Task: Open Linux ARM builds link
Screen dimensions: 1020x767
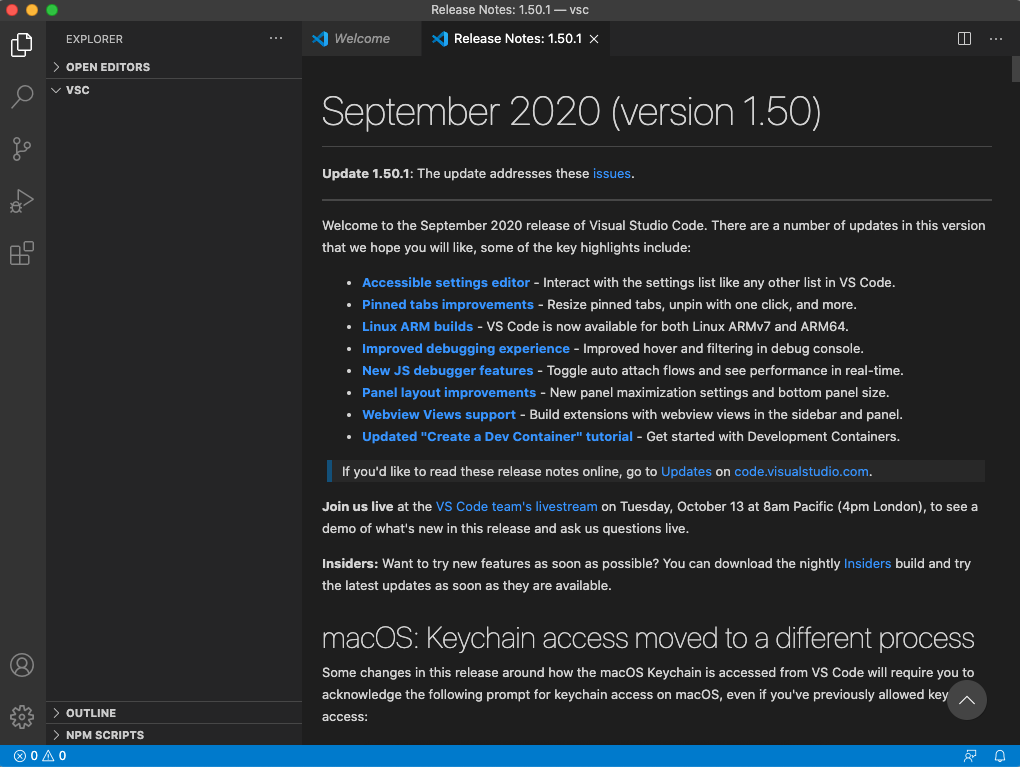Action: click(418, 327)
